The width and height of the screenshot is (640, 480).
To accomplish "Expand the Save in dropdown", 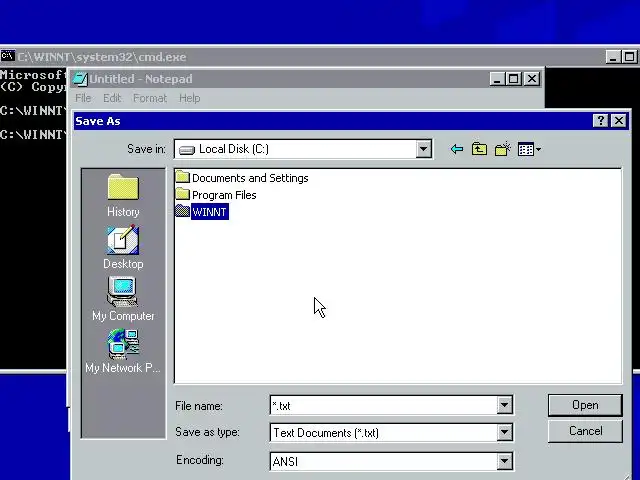I will (423, 149).
